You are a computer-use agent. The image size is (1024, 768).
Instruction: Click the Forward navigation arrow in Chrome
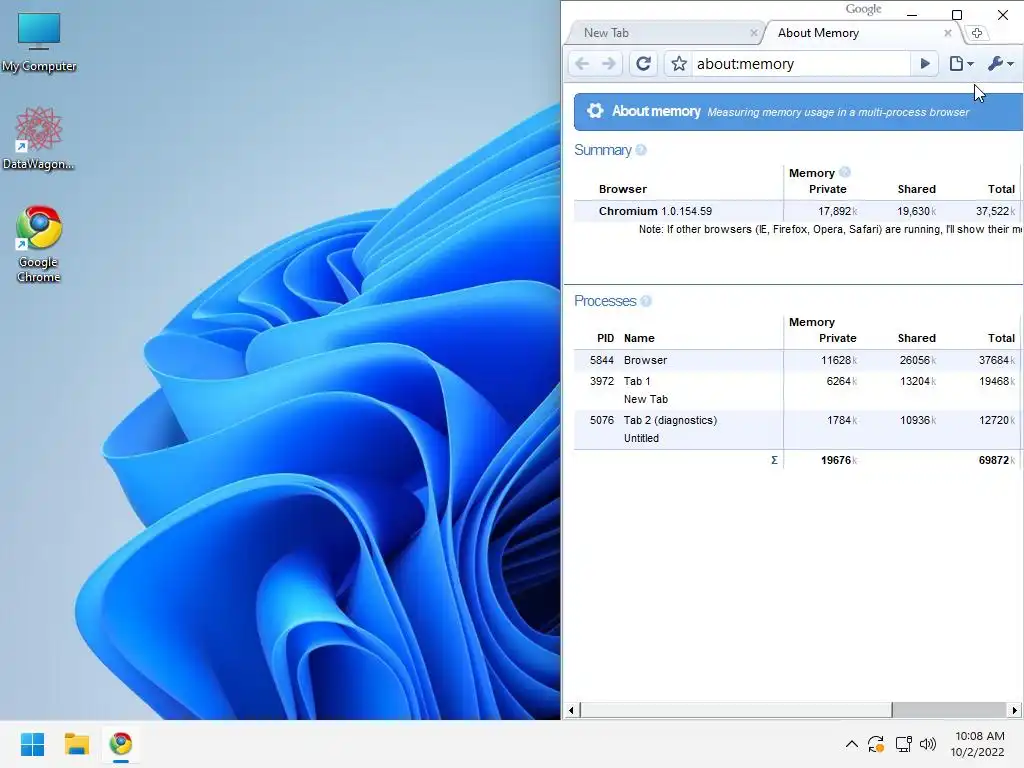coord(609,63)
